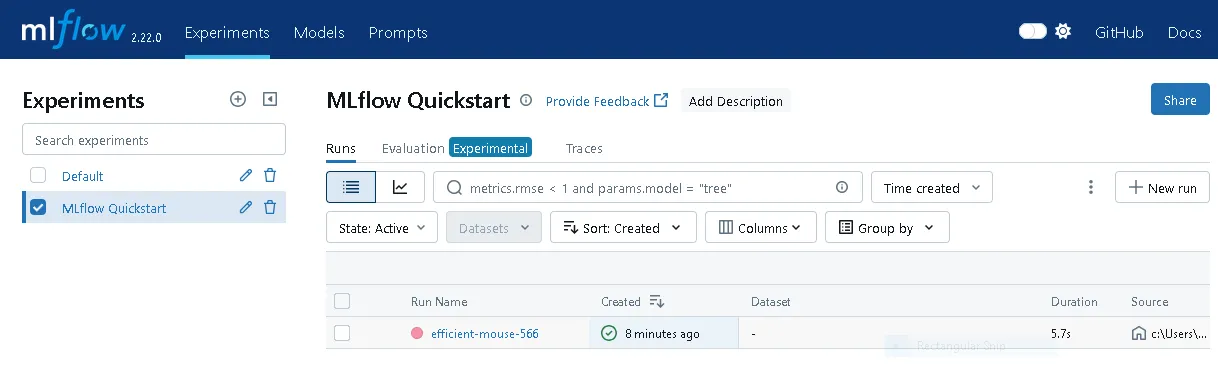The height and width of the screenshot is (369, 1218).
Task: Open the three-dot more options menu
Action: click(x=1091, y=187)
